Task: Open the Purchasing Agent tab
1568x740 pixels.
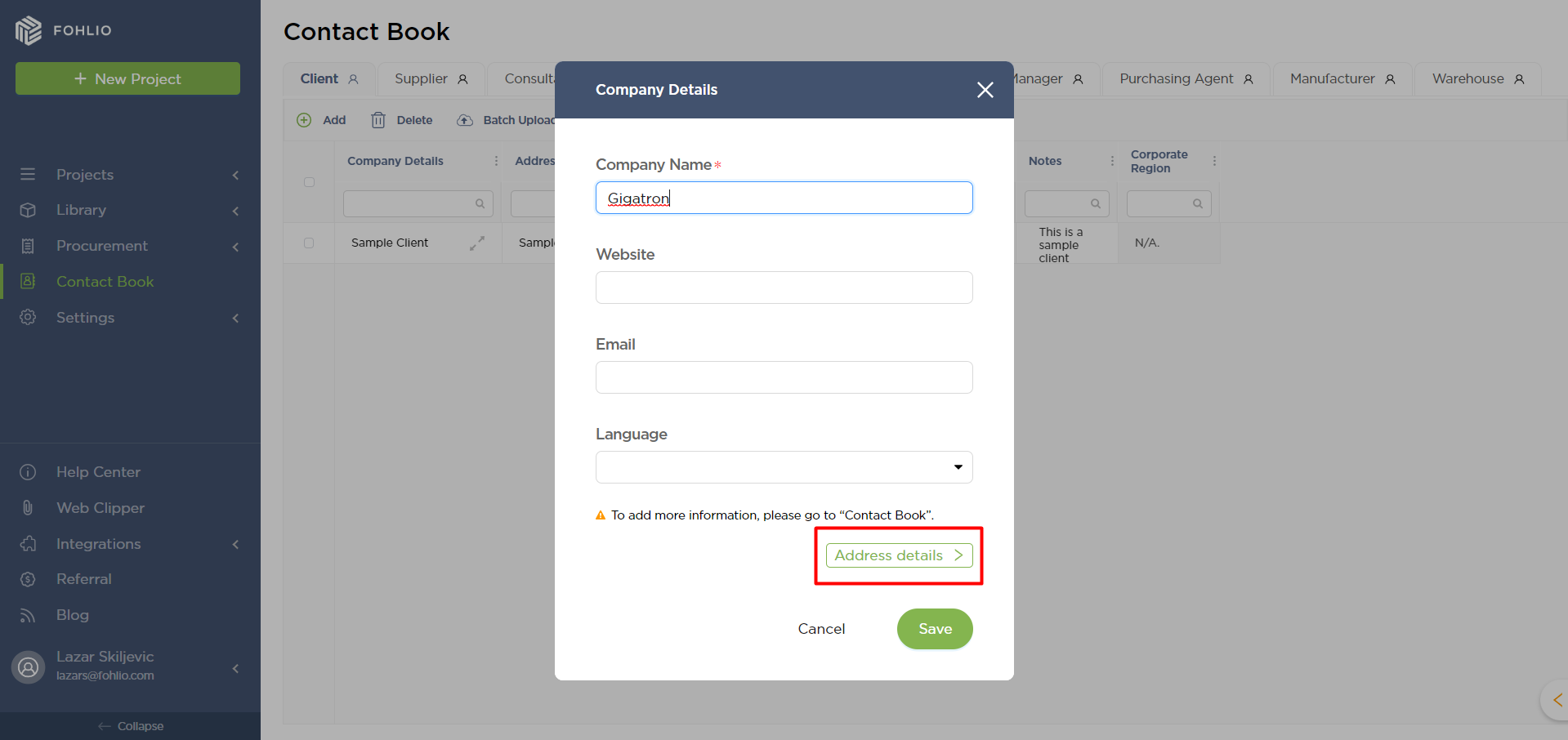Action: [1186, 79]
